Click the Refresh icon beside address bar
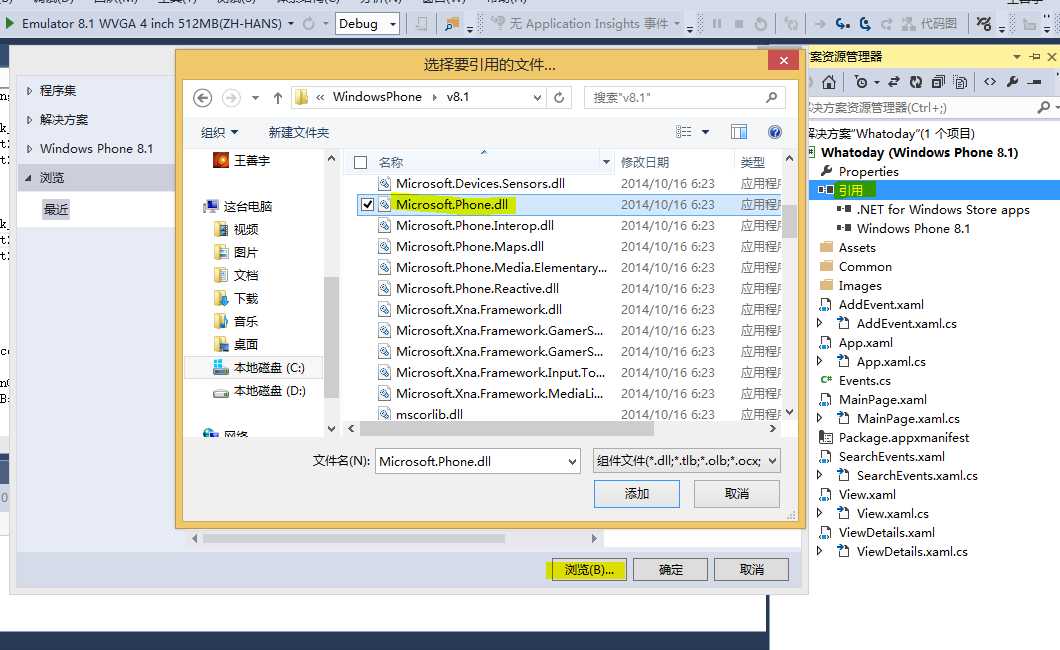This screenshot has height=650, width=1060. click(x=559, y=97)
